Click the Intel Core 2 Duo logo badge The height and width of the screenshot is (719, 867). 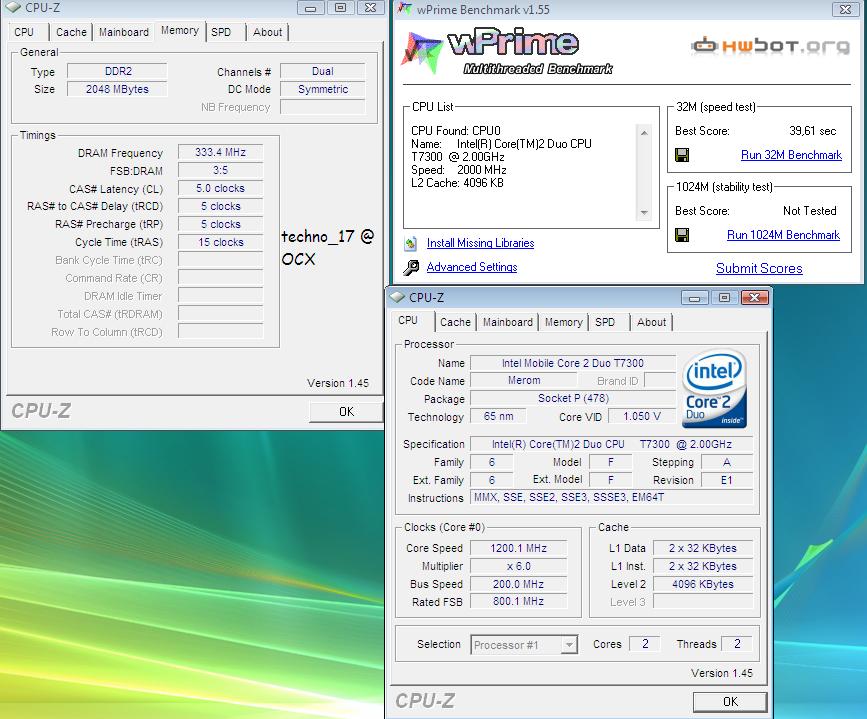click(714, 389)
